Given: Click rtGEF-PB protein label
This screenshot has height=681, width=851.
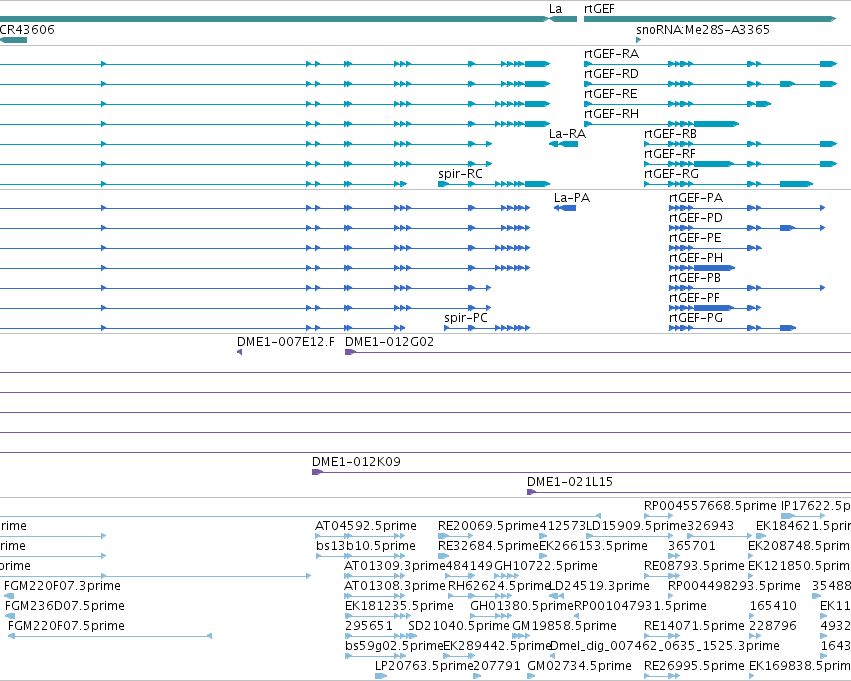Looking at the screenshot, I should point(695,278).
